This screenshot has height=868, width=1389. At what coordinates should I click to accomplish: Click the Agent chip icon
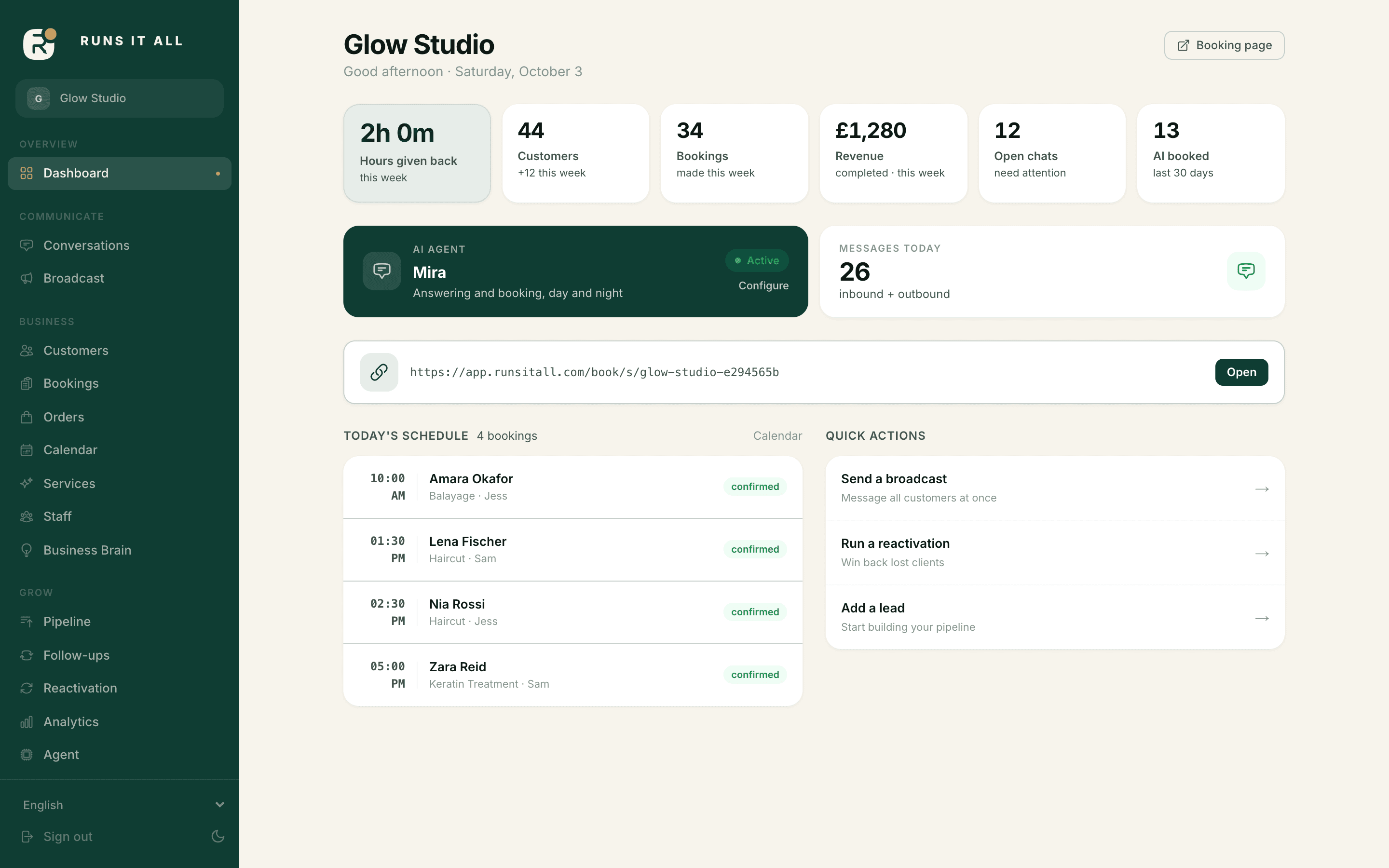[x=27, y=755]
